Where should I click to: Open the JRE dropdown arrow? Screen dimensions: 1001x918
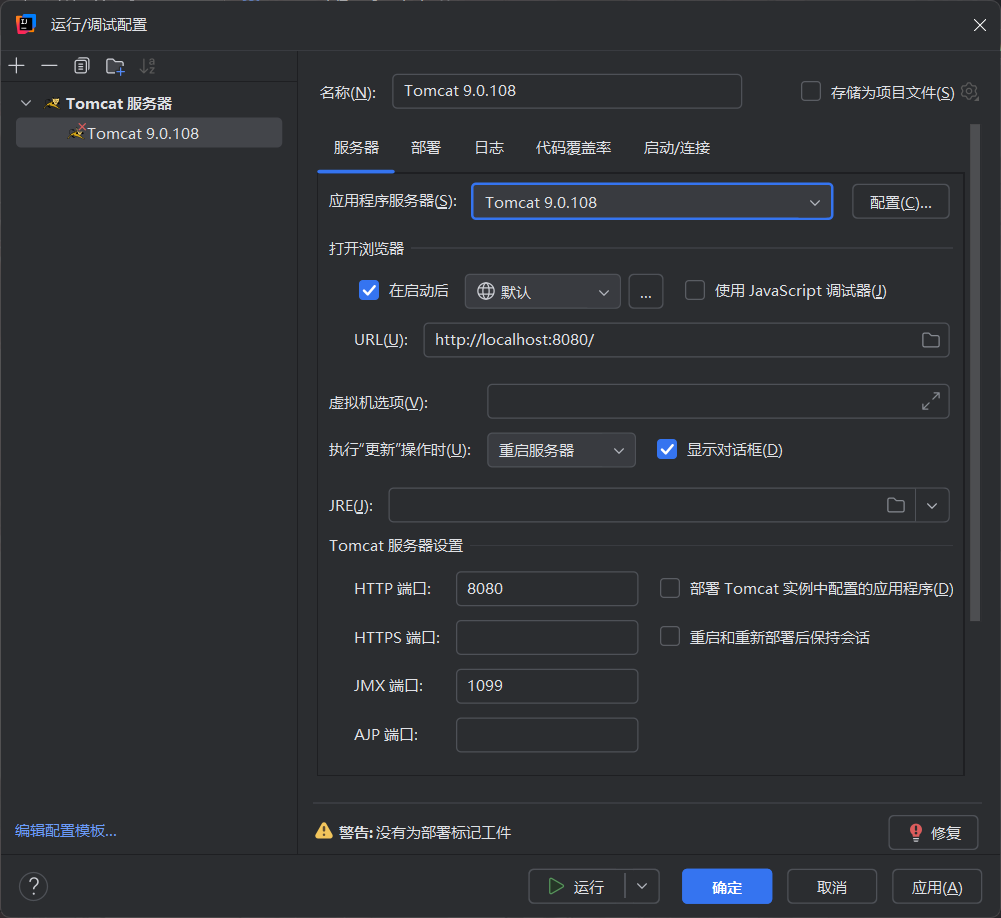tap(932, 506)
